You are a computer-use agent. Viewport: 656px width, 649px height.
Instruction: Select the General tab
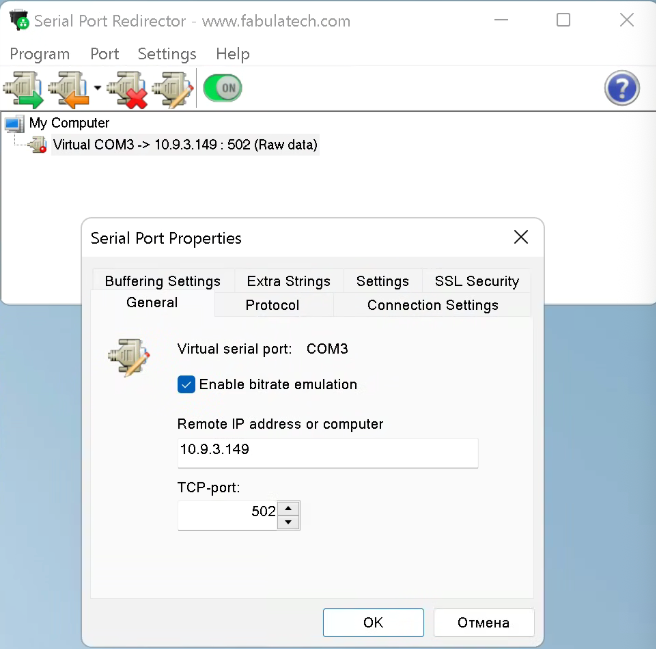152,303
